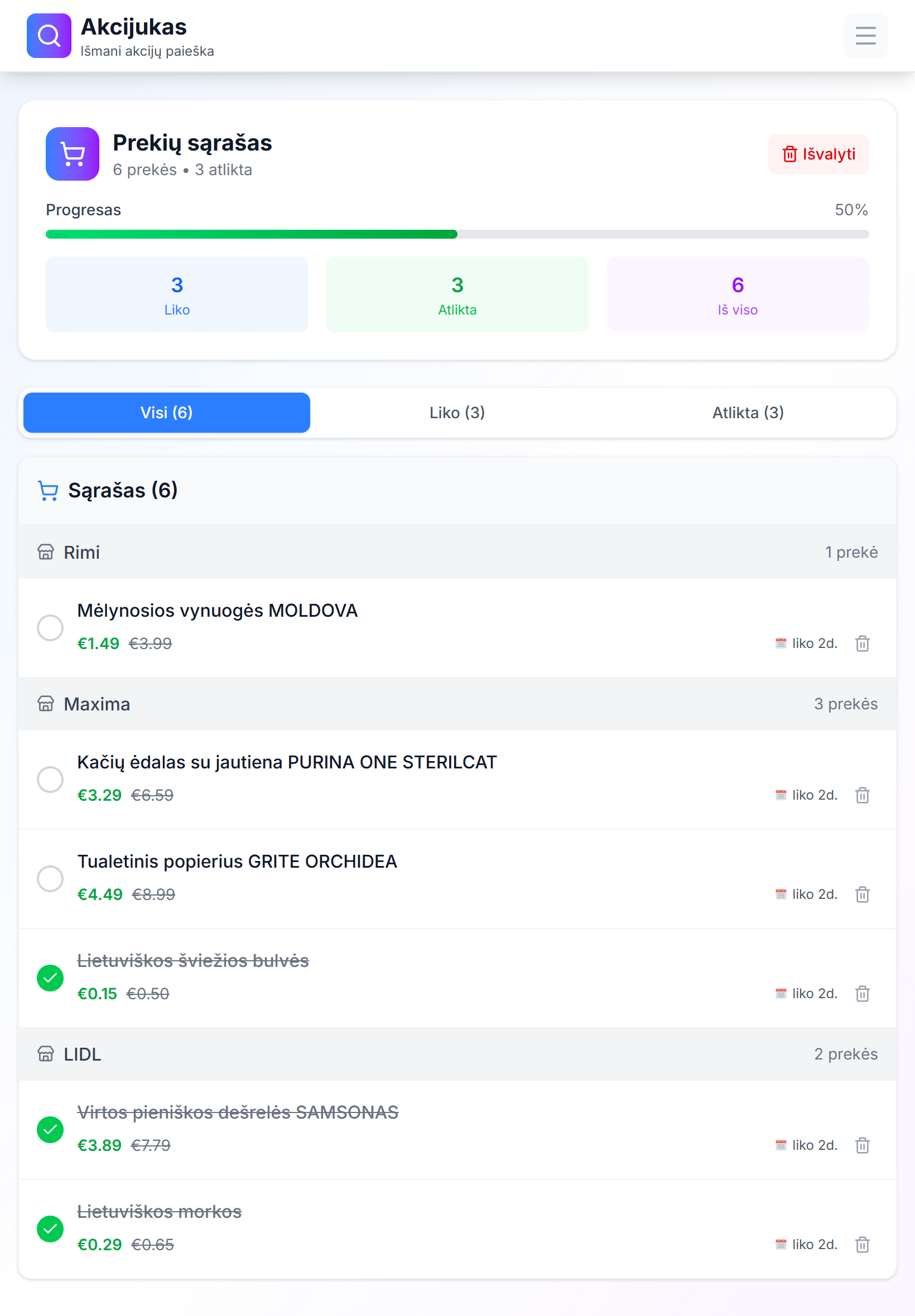Click the store icon next to Rimi

pyautogui.click(x=46, y=551)
